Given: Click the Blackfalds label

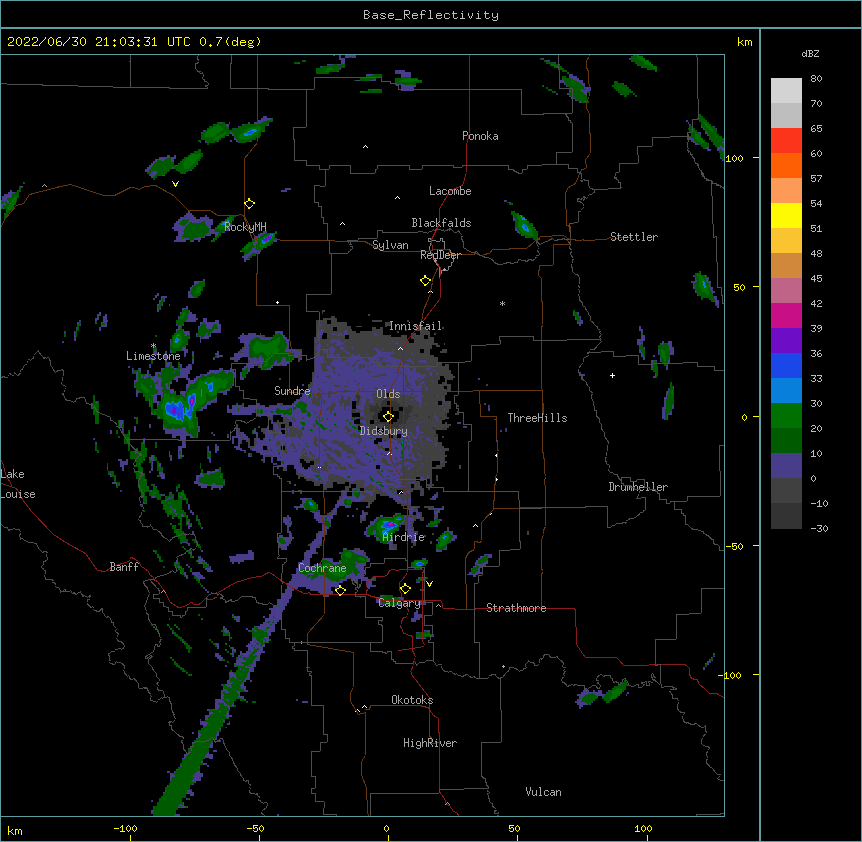Looking at the screenshot, I should [x=441, y=223].
